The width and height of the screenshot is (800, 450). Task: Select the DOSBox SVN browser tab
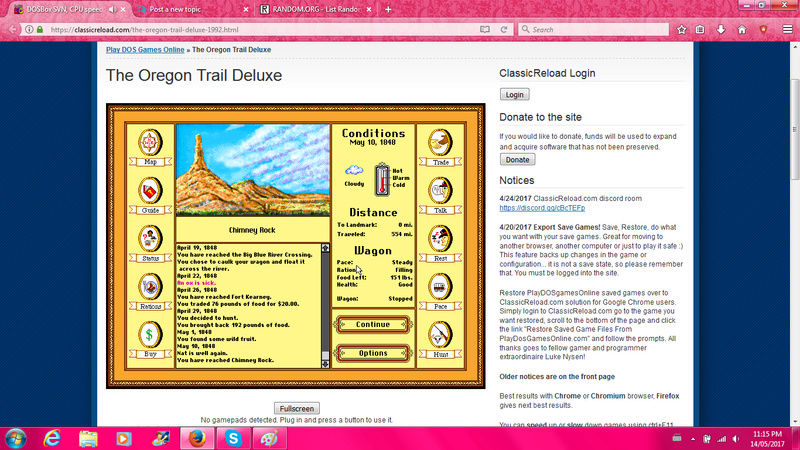[x=65, y=9]
